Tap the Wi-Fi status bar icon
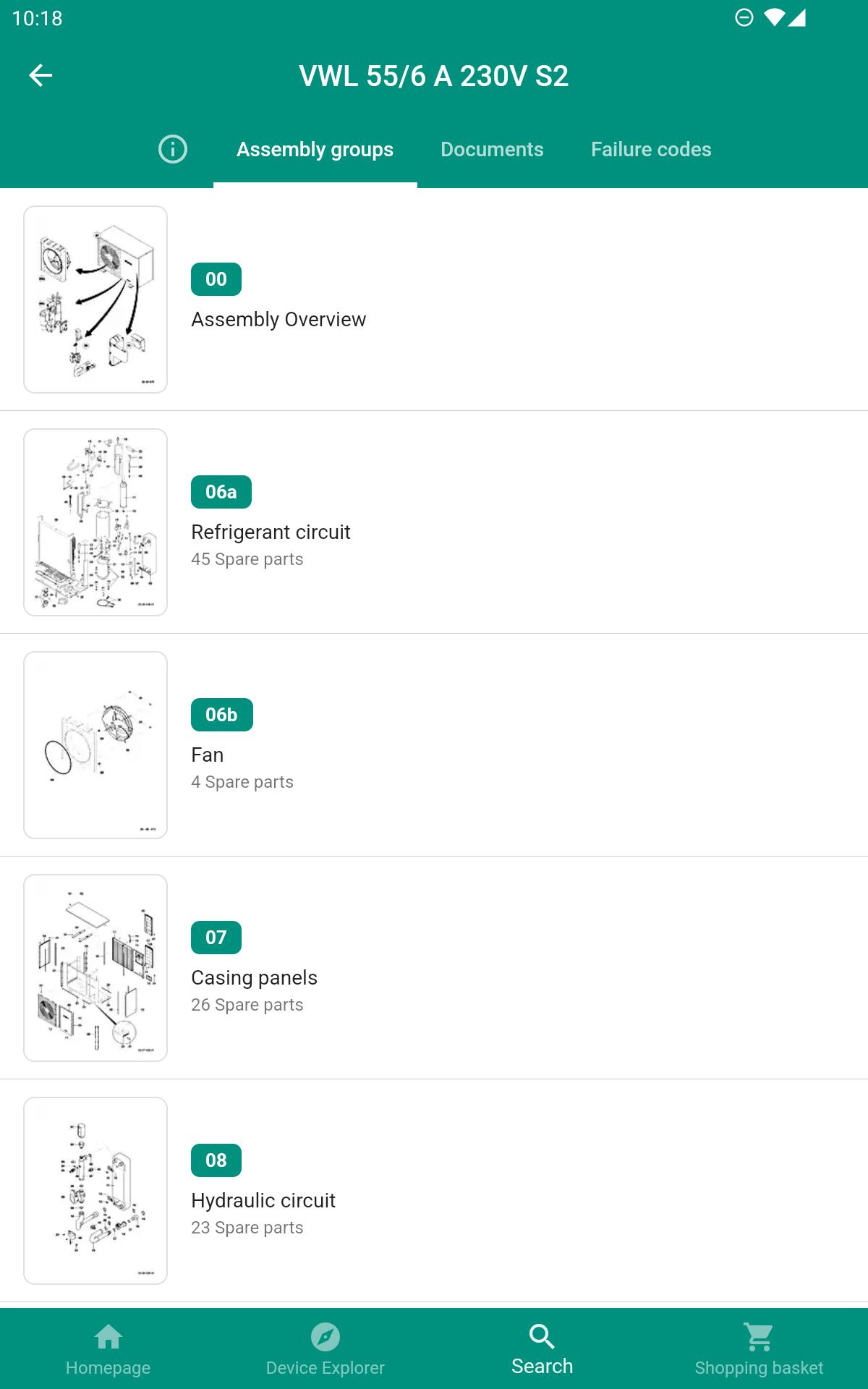868x1389 pixels. 774,17
